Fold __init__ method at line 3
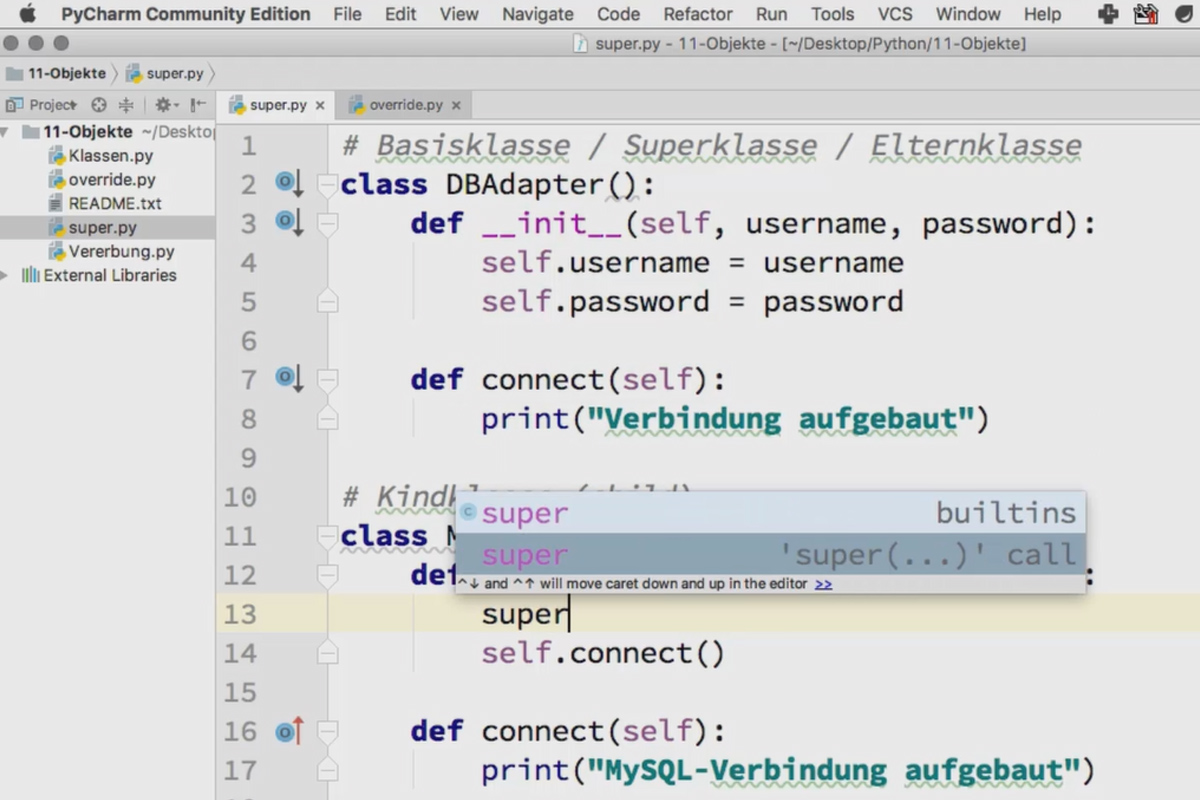Screen dimensions: 1200x800 (x=327, y=223)
